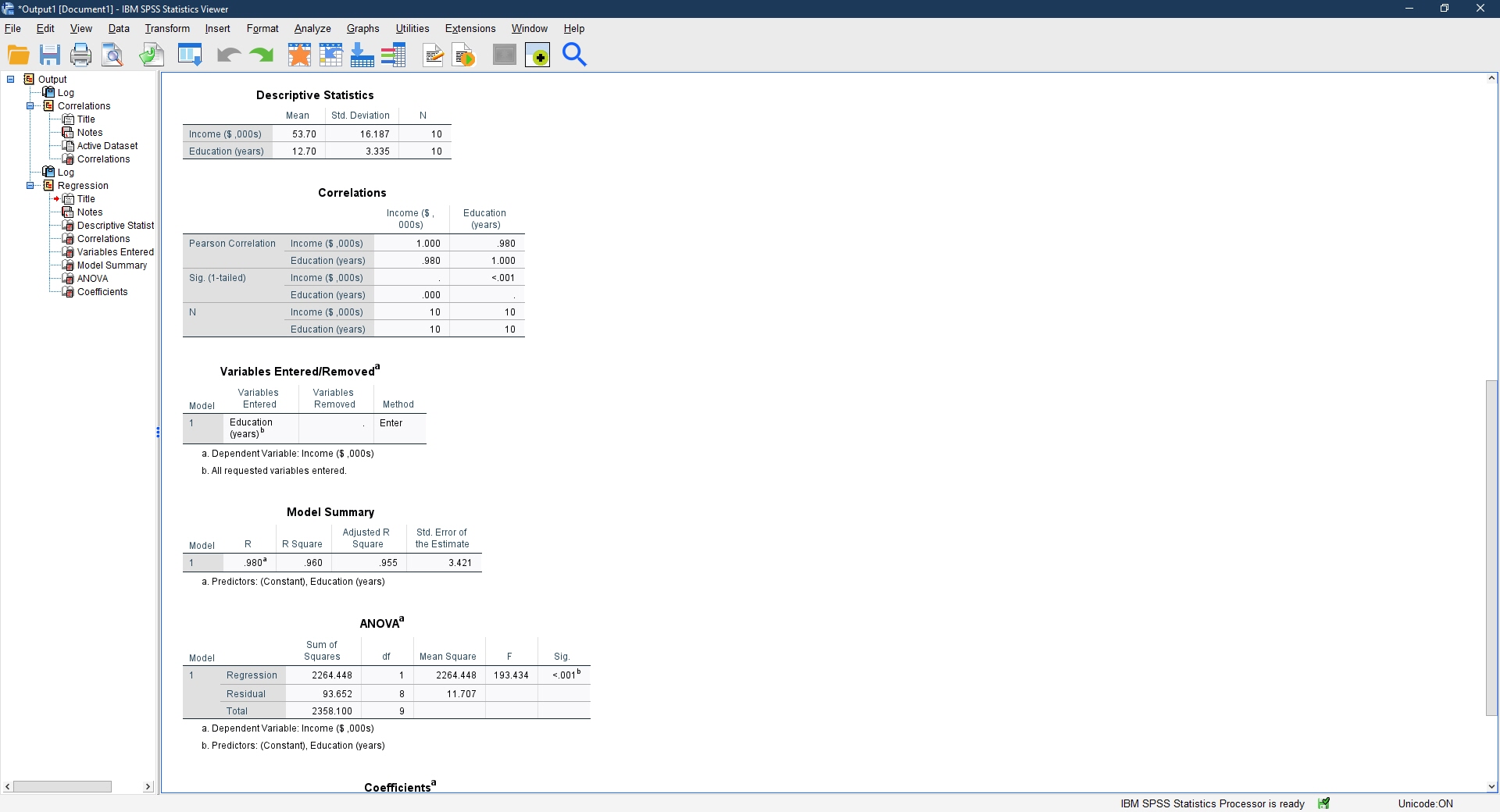The width and height of the screenshot is (1500, 812).
Task: Click the vertical scrollbar up arrow
Action: (1491, 78)
